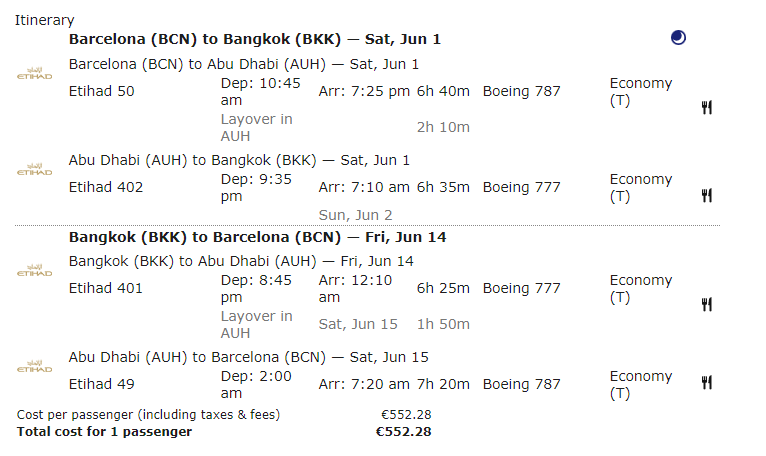766x456 pixels.
Task: Click the Etihad 50 flight number
Action: (x=101, y=91)
